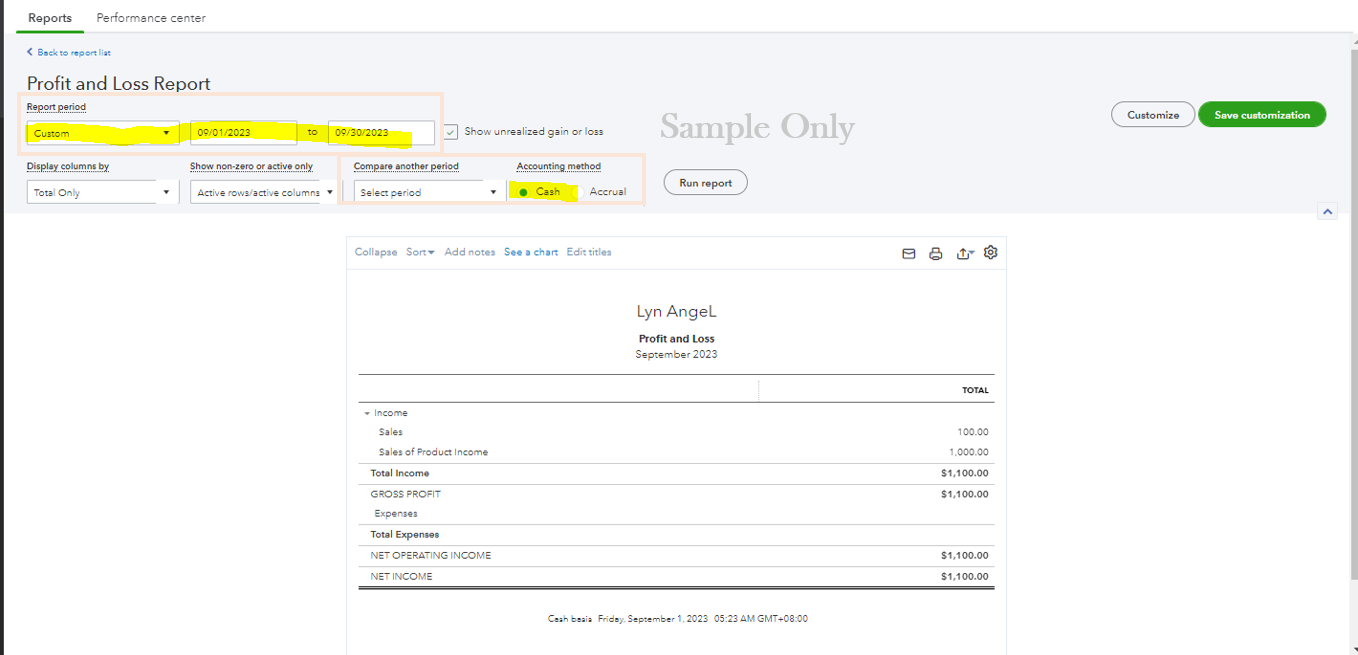The image size is (1358, 655).
Task: Click the Total Income row label
Action: coord(400,473)
